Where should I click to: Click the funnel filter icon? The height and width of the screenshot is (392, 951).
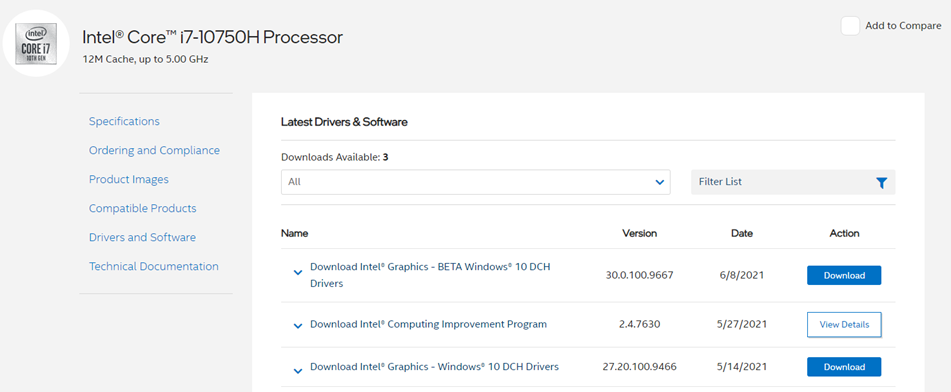click(x=881, y=182)
